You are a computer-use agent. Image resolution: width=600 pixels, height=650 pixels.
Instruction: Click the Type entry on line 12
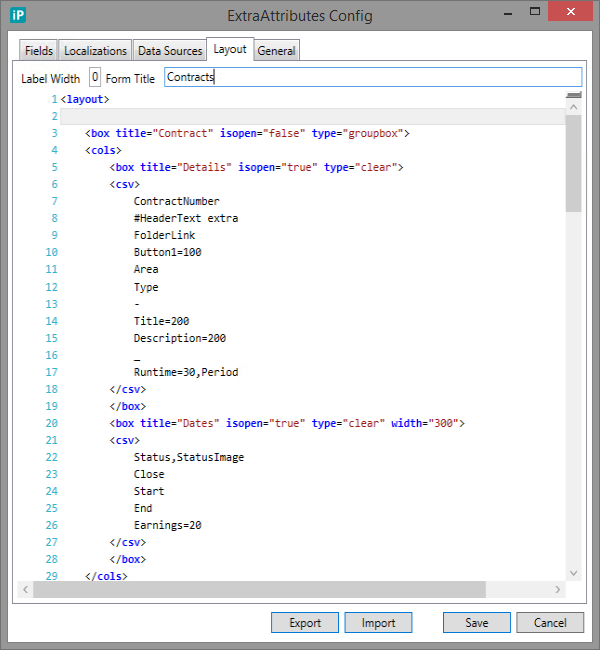pyautogui.click(x=146, y=287)
